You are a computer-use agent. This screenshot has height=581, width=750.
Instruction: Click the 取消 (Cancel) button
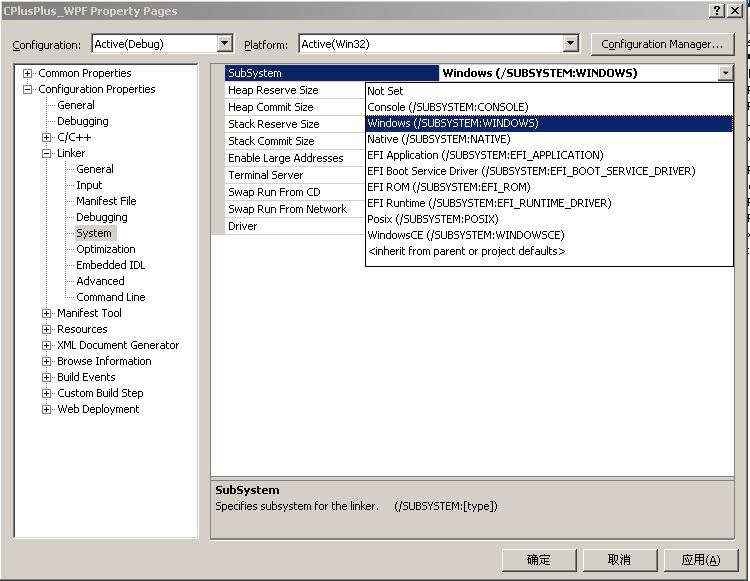(620, 559)
